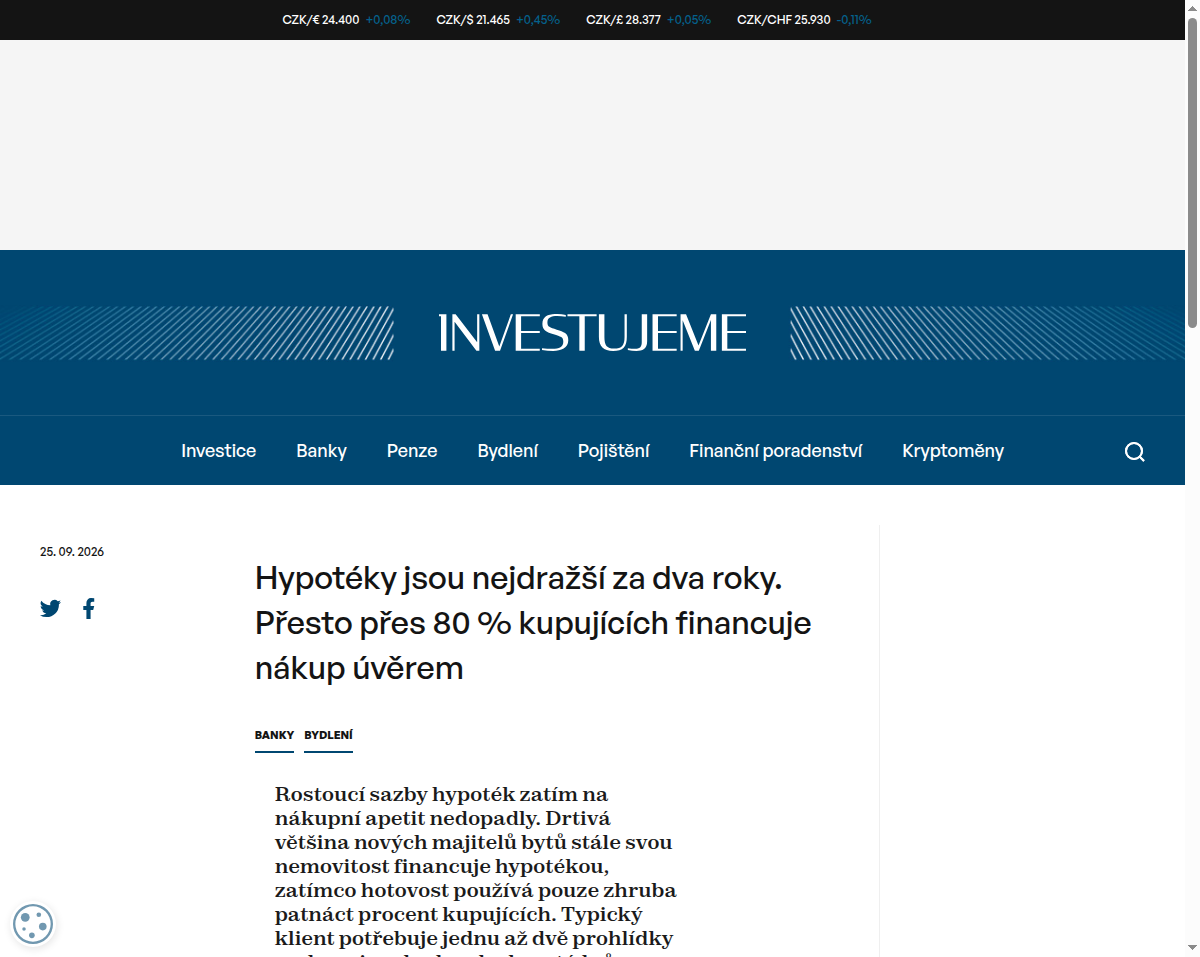The image size is (1200, 957).
Task: Click the article lead paragraph starting Rostoucí sazby
Action: coord(476,870)
